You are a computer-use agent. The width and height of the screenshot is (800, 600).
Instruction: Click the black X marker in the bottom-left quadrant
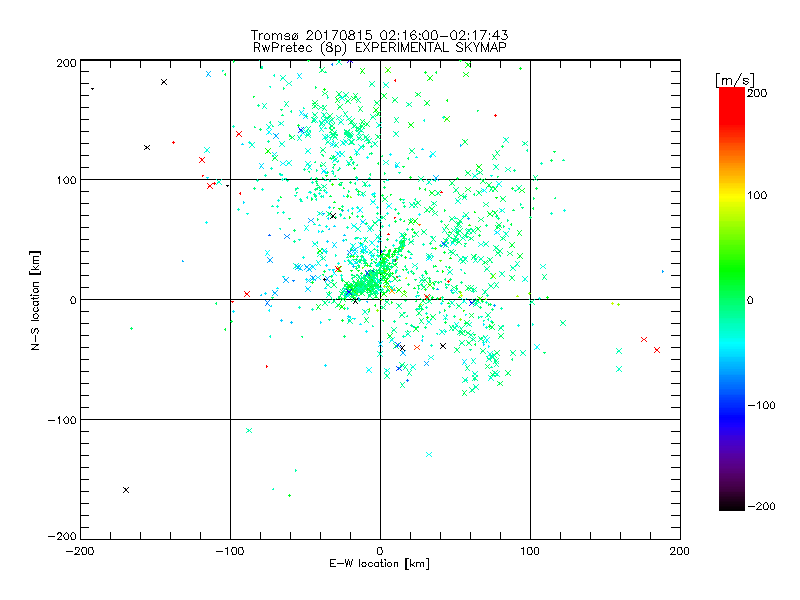point(126,490)
